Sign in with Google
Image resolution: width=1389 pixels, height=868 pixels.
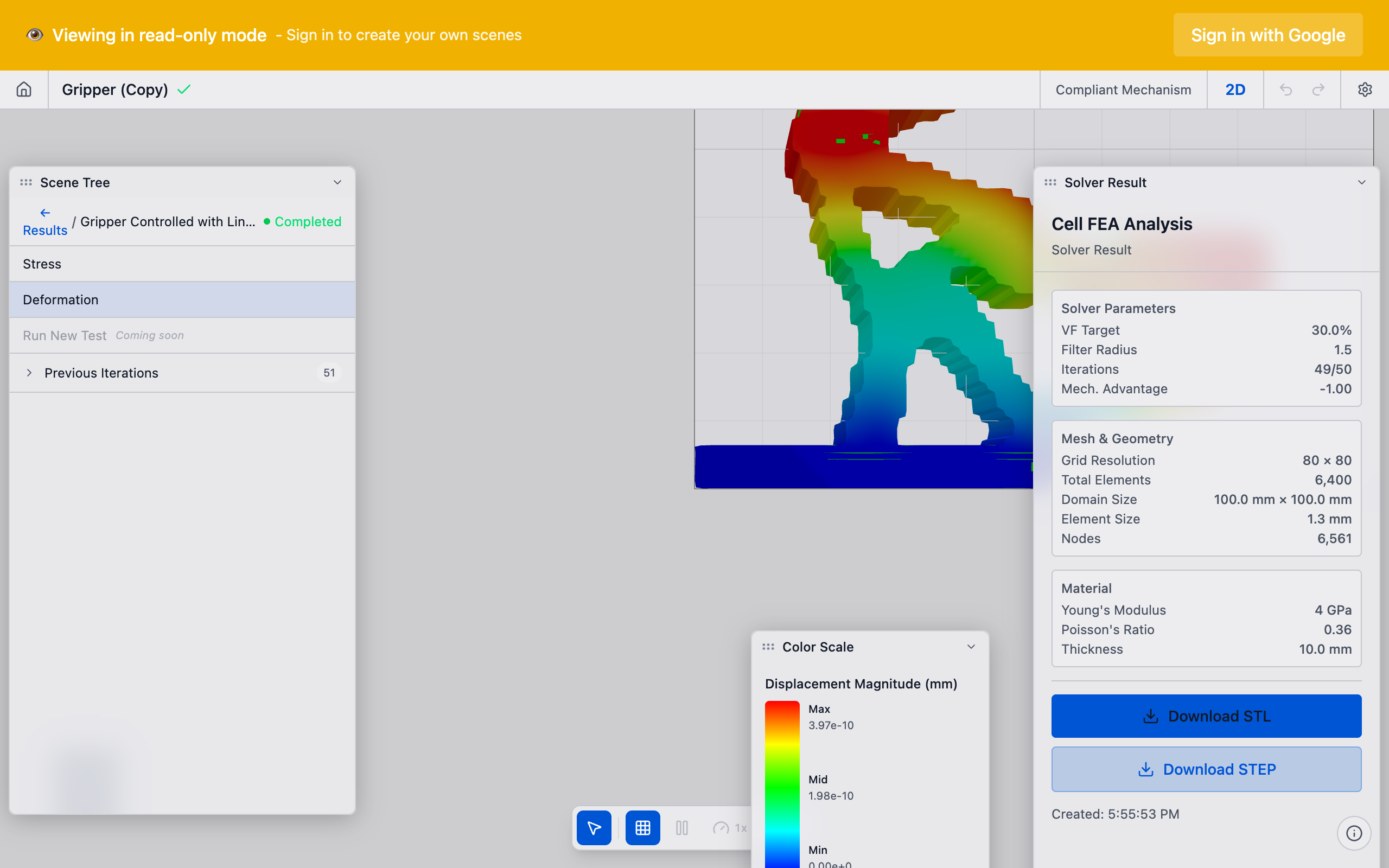tap(1268, 35)
